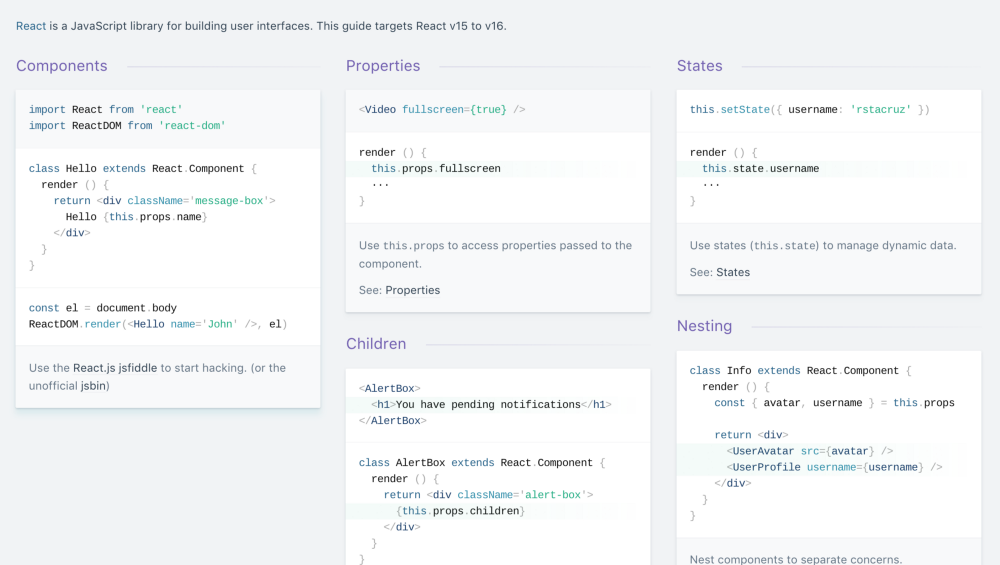This screenshot has height=565, width=1000.
Task: Click the Video fullscreen code snippet
Action: click(442, 109)
